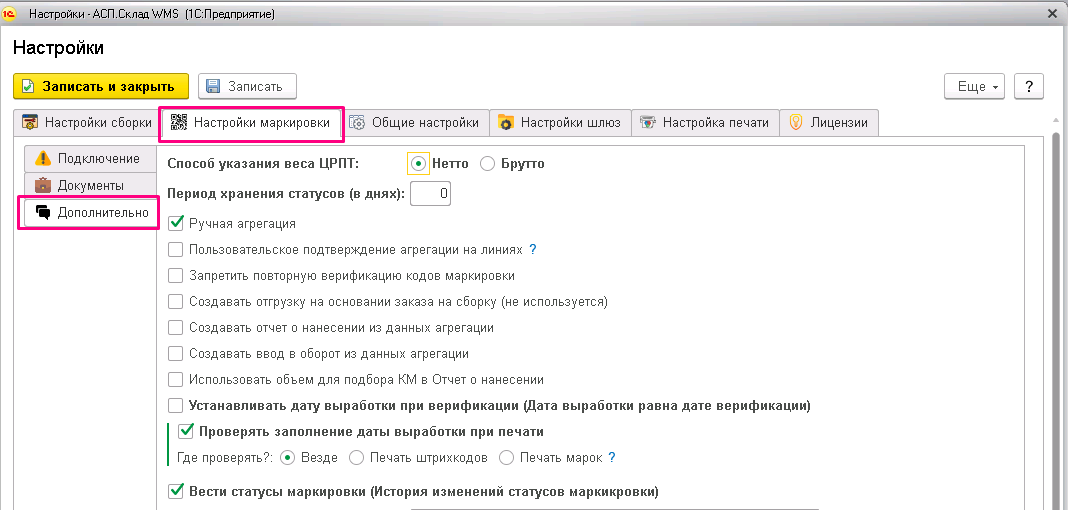This screenshot has width=1068, height=510.
Task: Check Создавать отгрузку на основании заказа
Action: pyautogui.click(x=176, y=302)
